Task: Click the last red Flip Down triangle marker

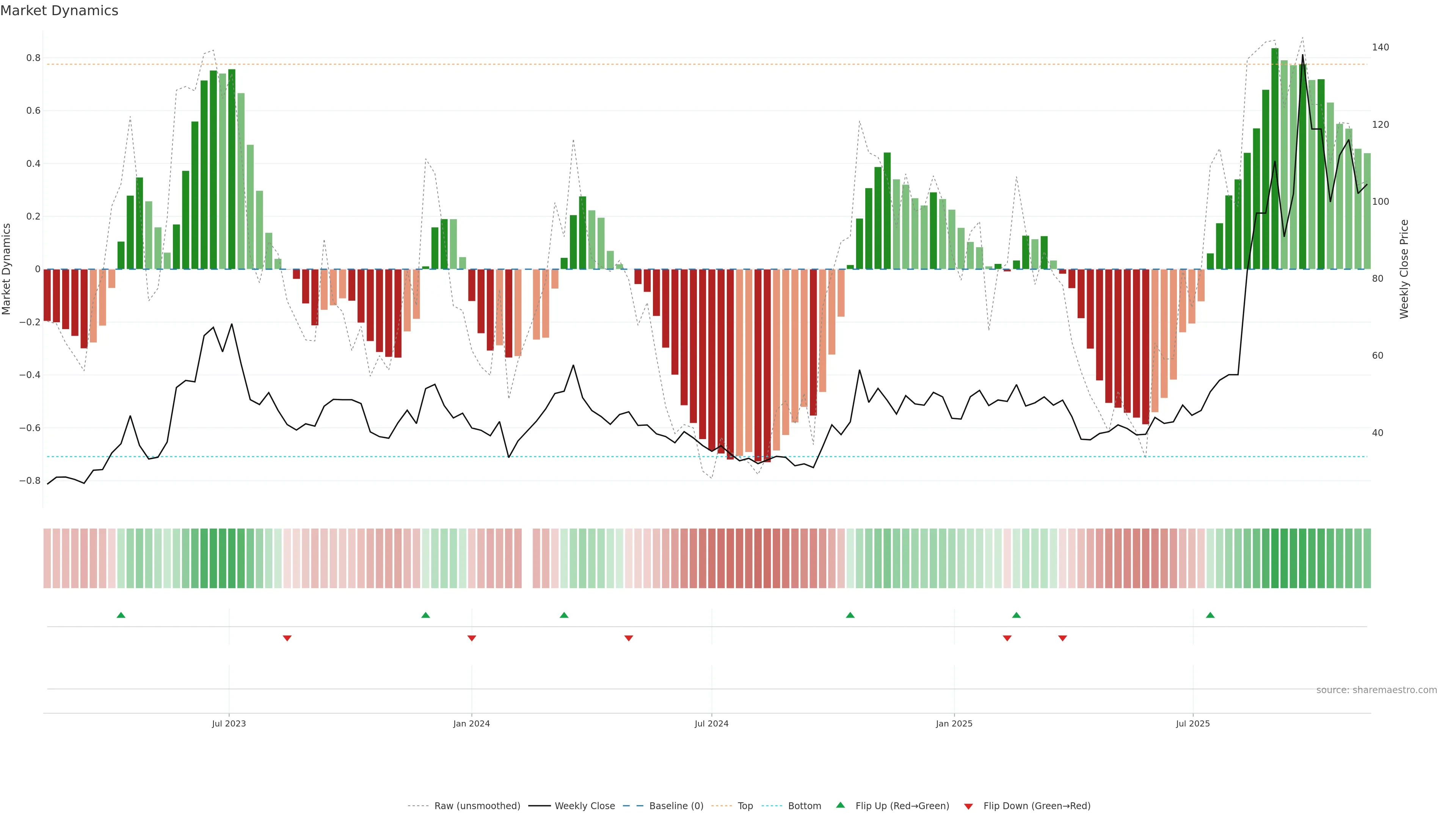Action: 1062,638
